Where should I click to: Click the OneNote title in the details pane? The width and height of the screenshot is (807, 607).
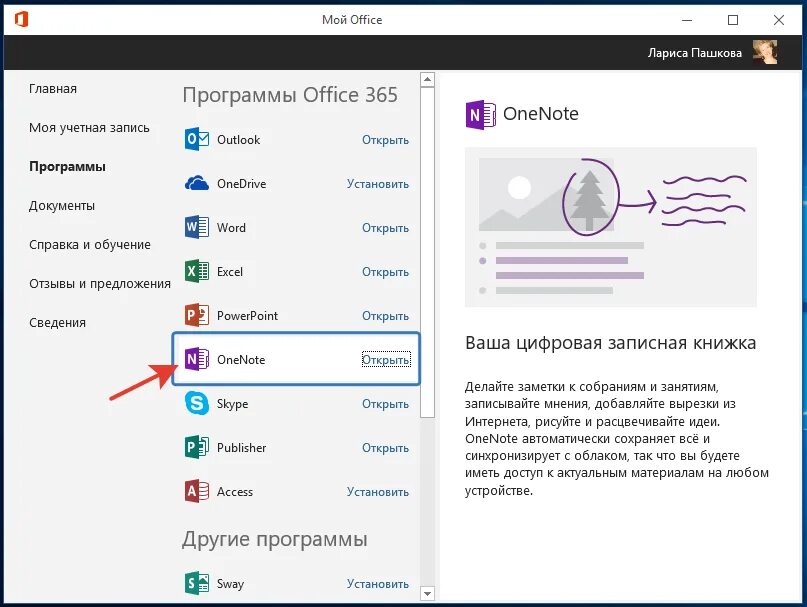(x=540, y=114)
